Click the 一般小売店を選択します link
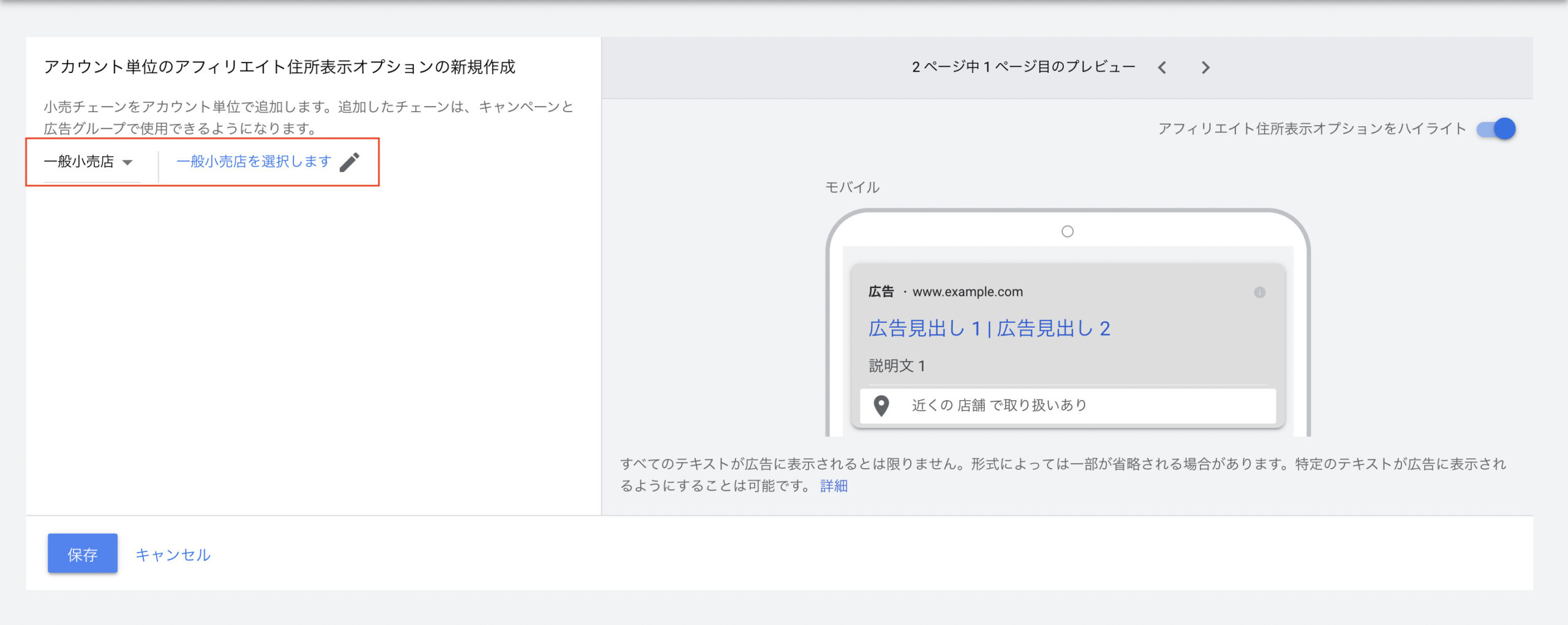Viewport: 1568px width, 625px height. (x=254, y=162)
